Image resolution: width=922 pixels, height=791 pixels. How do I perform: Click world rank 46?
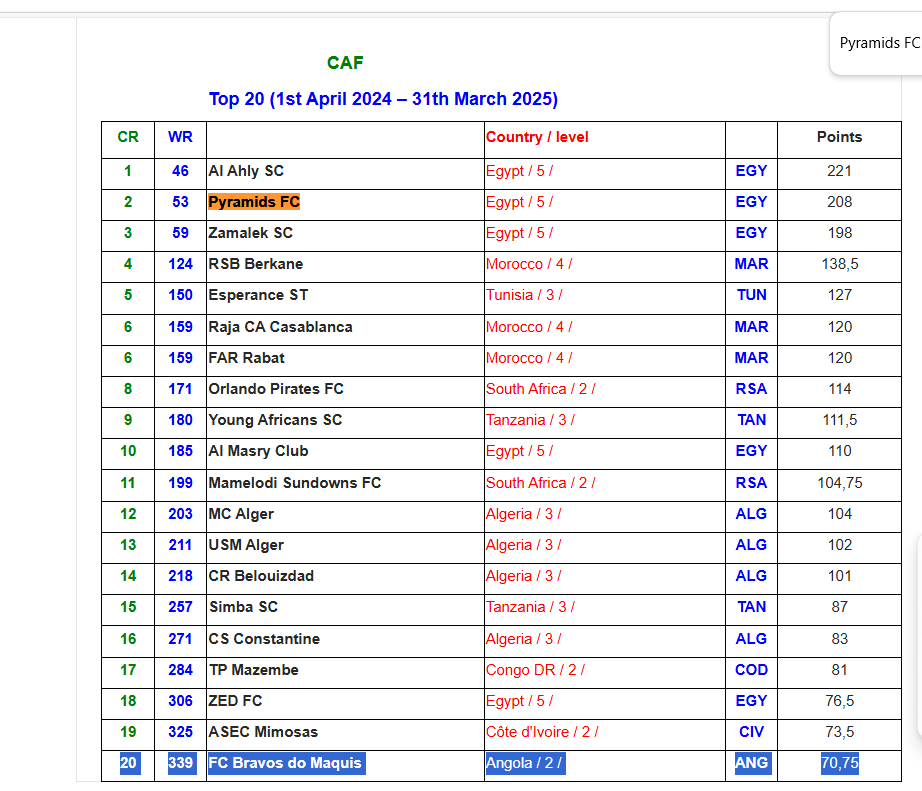pos(180,171)
